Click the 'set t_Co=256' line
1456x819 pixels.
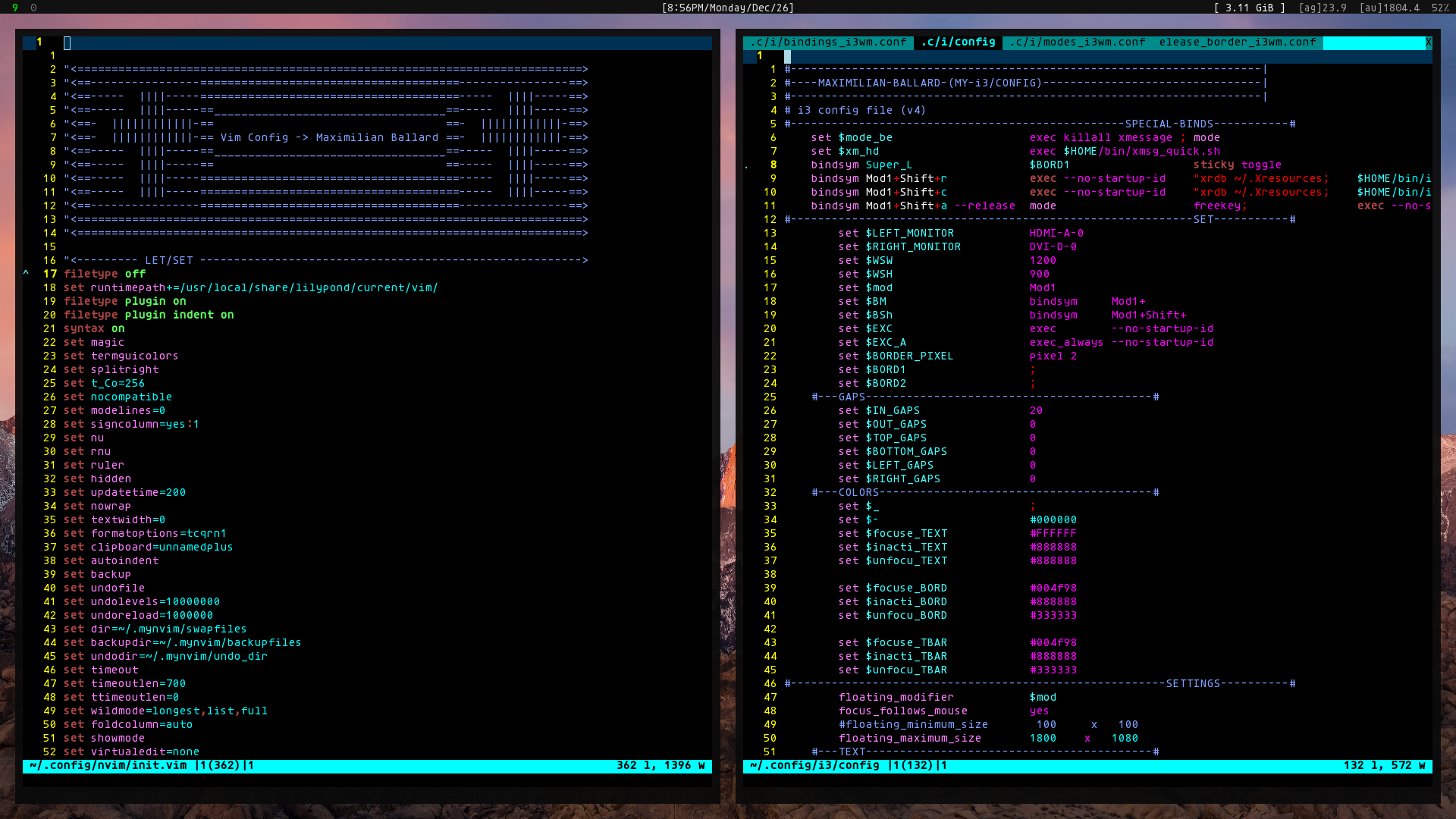104,384
